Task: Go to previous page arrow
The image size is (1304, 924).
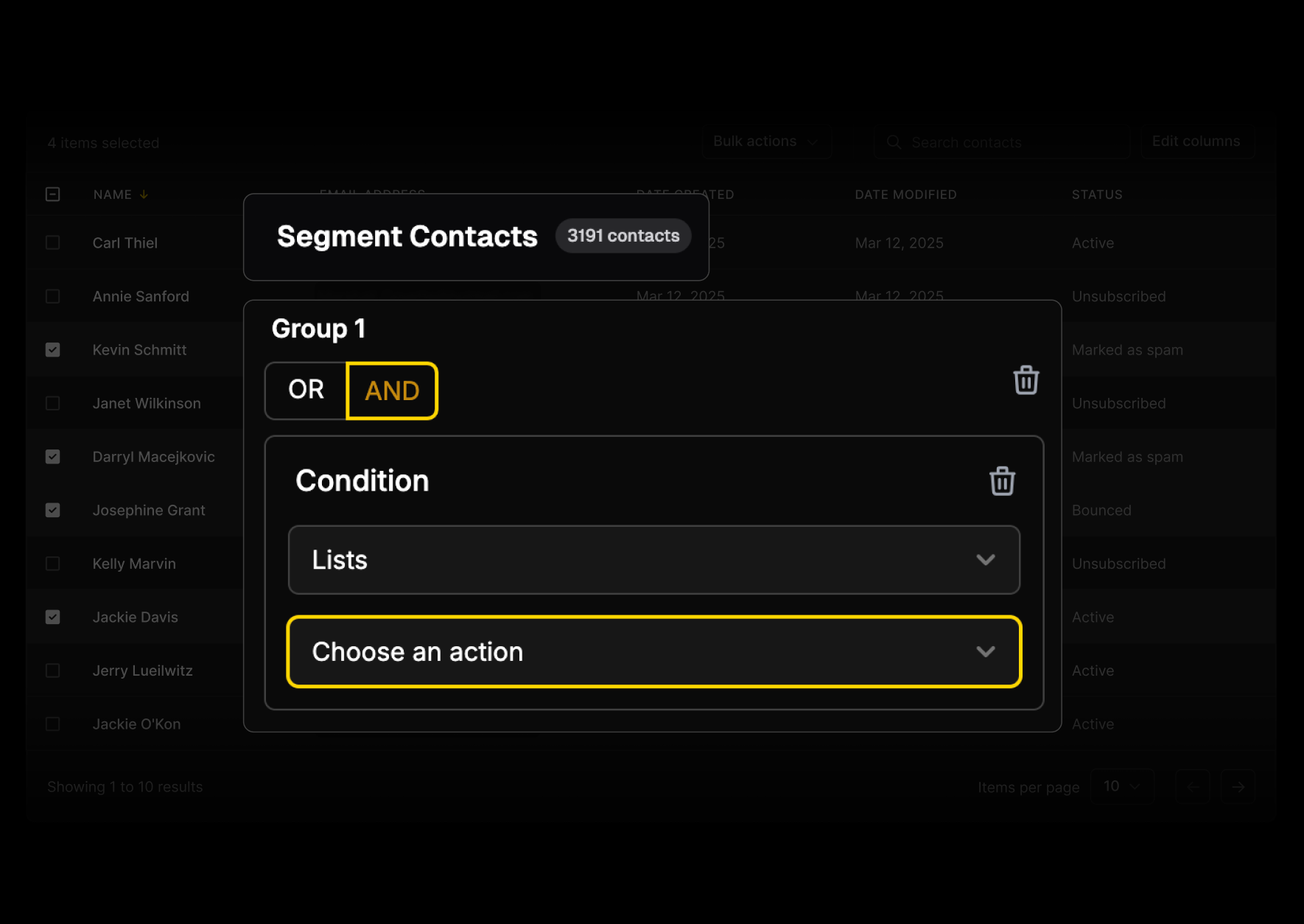Action: [x=1193, y=787]
